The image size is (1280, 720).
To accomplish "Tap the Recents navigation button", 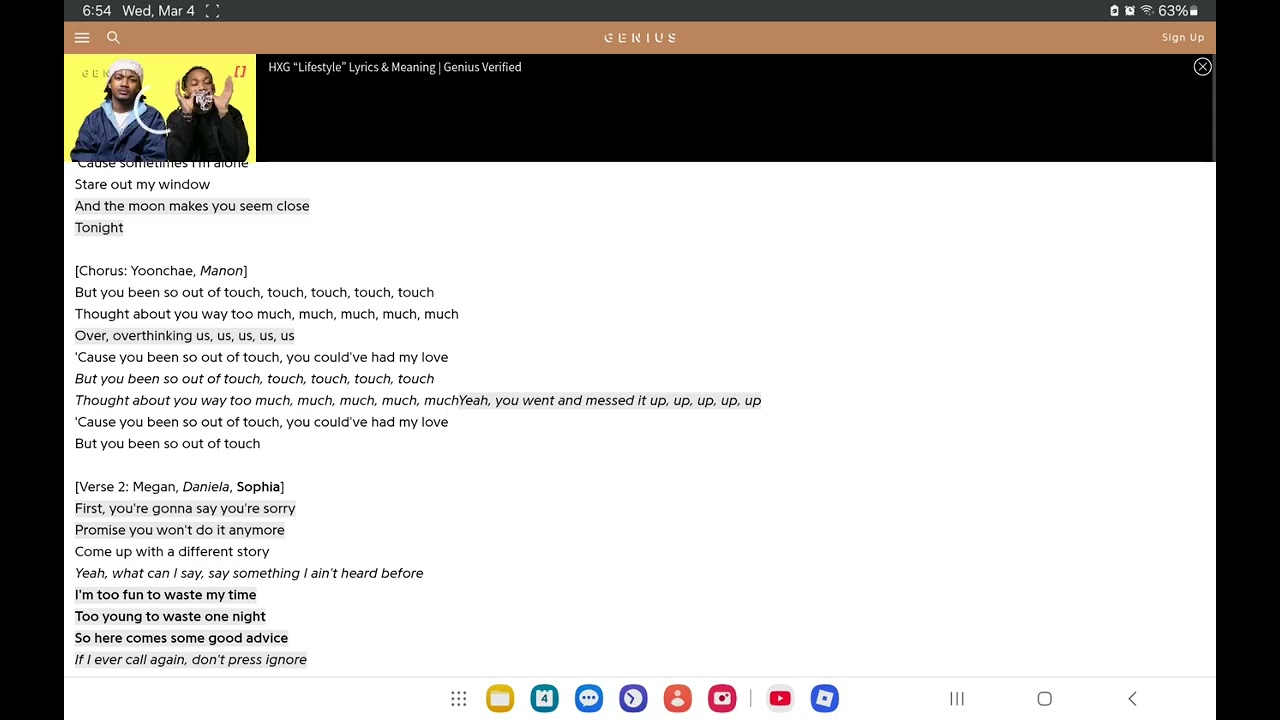I will tap(957, 699).
